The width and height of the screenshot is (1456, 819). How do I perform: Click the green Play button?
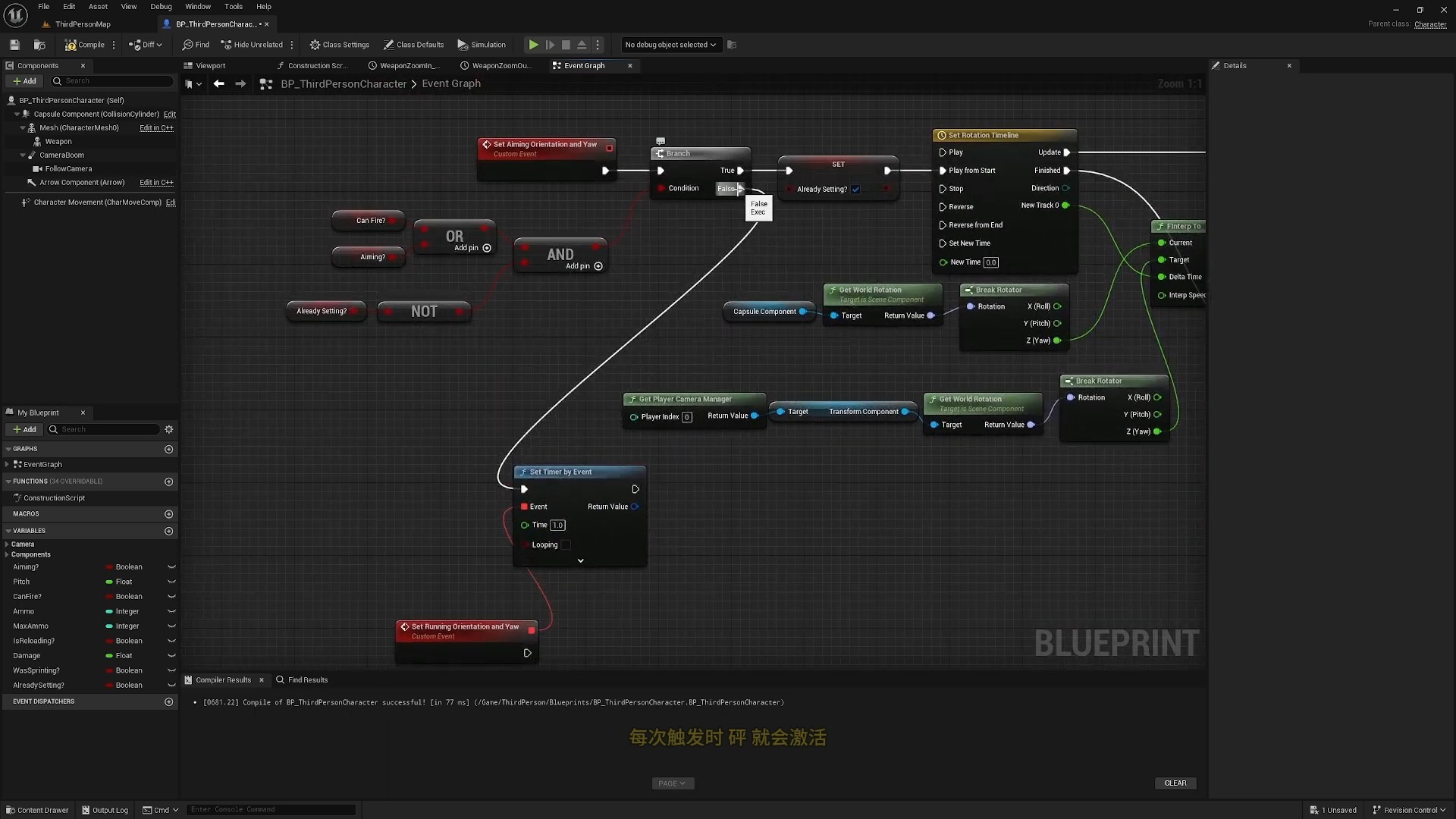click(534, 45)
